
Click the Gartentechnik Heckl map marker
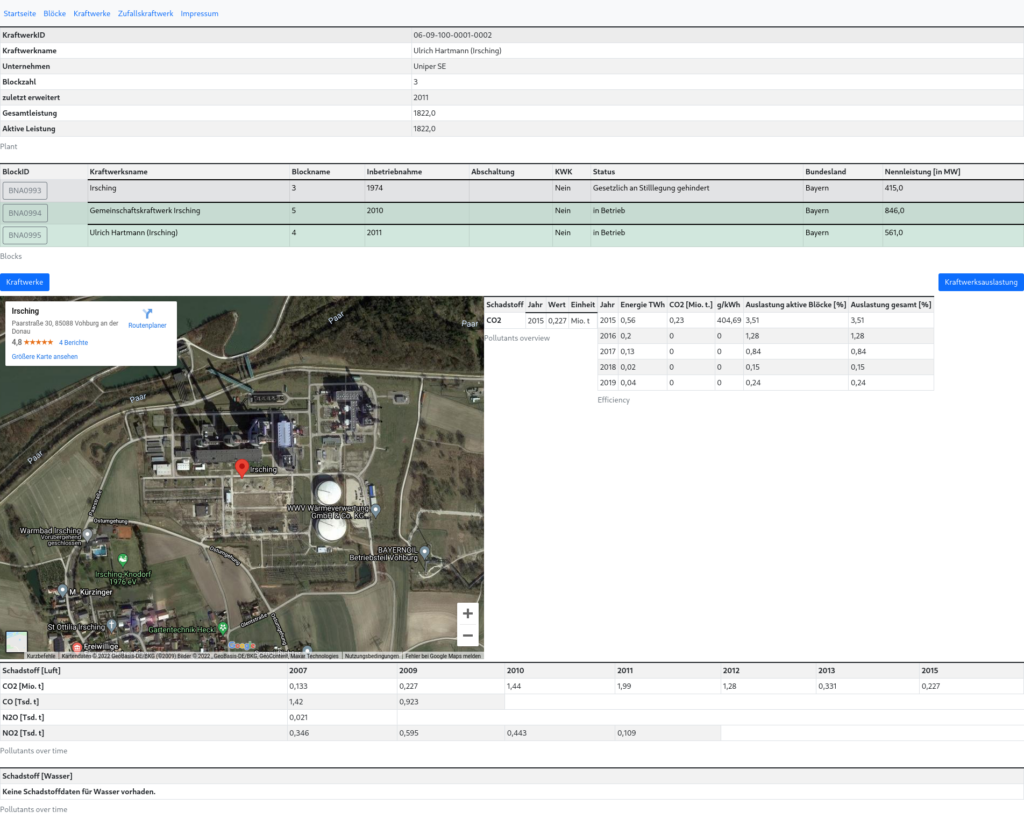point(223,628)
